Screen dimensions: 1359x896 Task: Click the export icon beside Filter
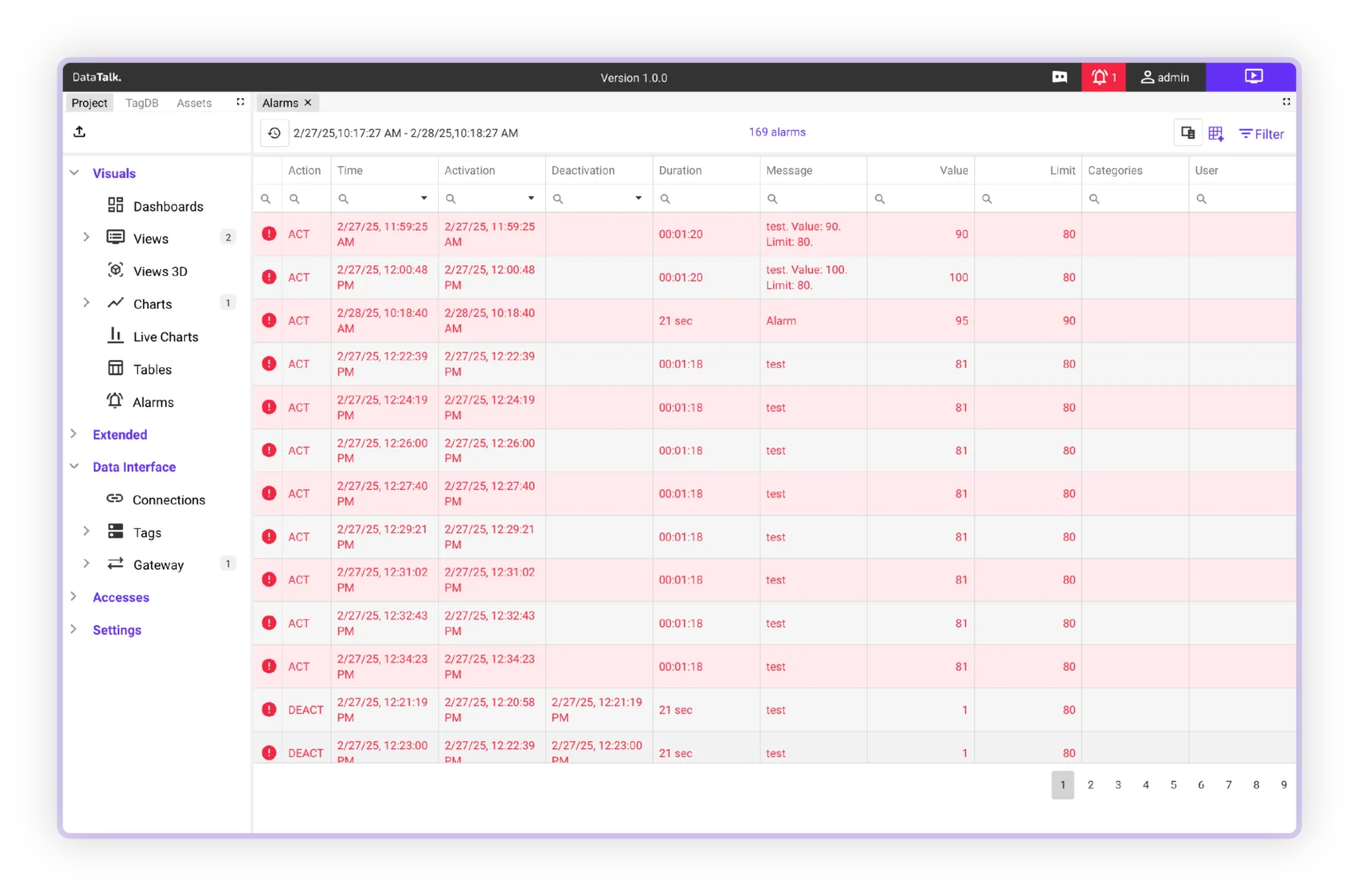point(1187,133)
